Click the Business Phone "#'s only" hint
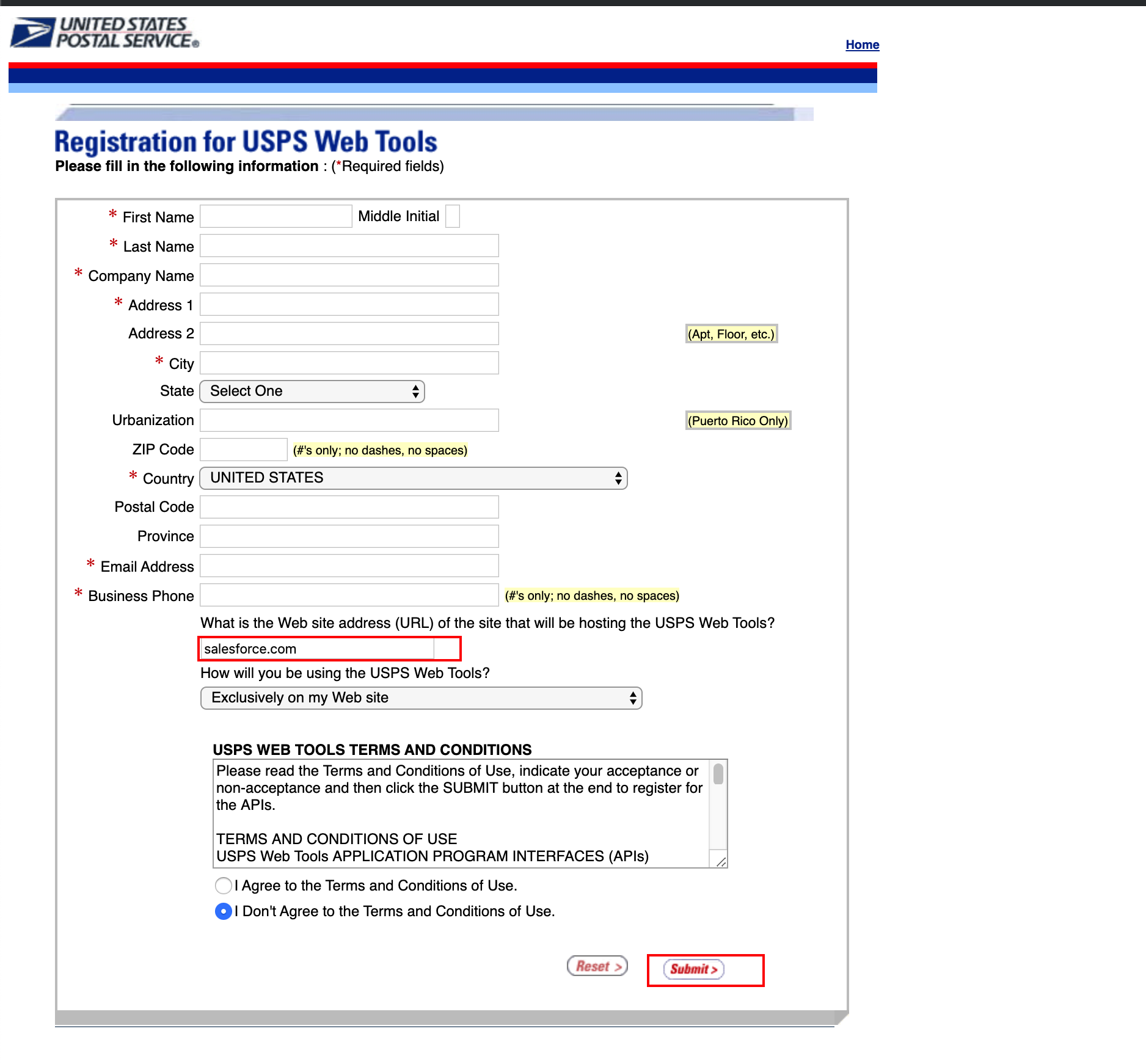Screen dimensions: 1146x1064 tap(592, 596)
